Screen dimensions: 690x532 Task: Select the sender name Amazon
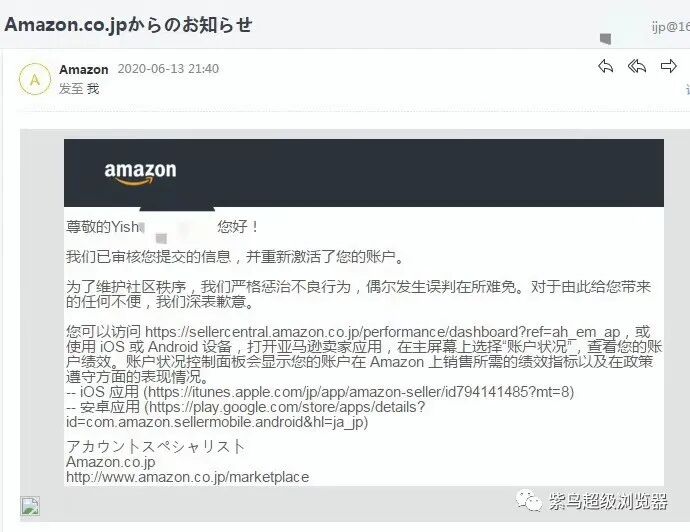coord(84,70)
